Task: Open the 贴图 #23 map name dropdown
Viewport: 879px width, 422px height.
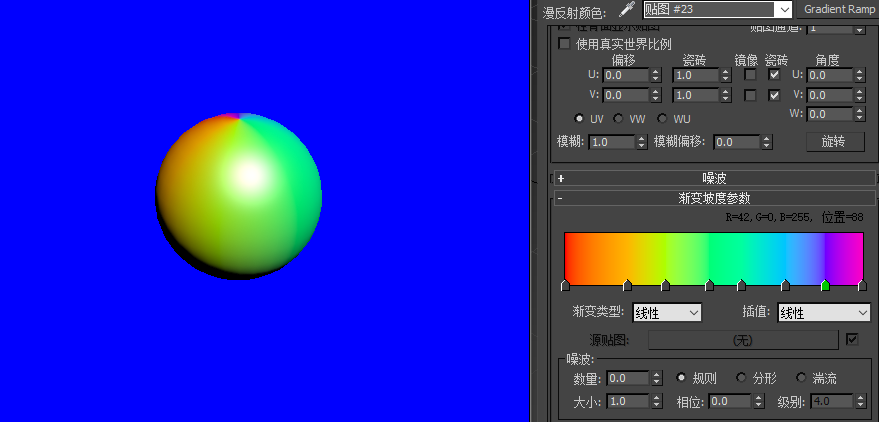Action: [718, 10]
